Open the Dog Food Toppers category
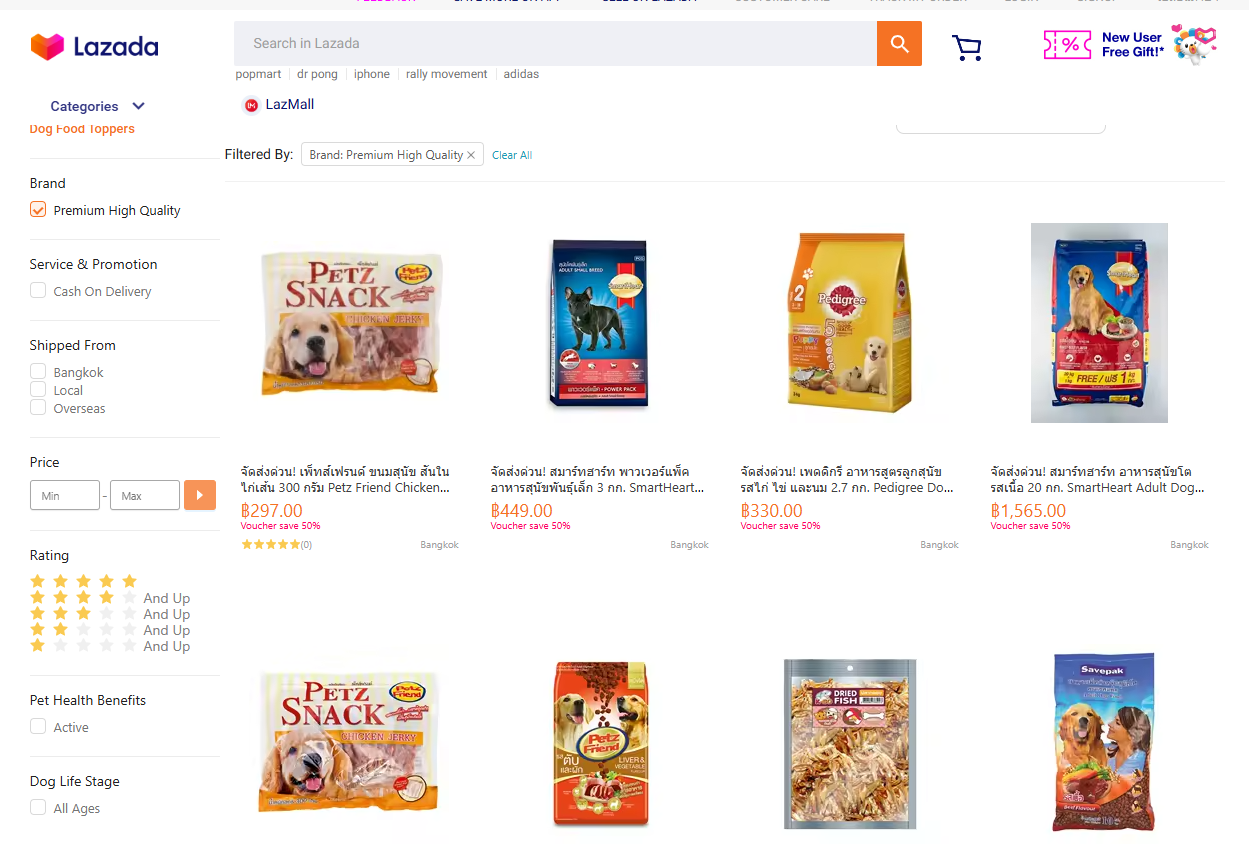Screen dimensions: 1249x862 [82, 129]
